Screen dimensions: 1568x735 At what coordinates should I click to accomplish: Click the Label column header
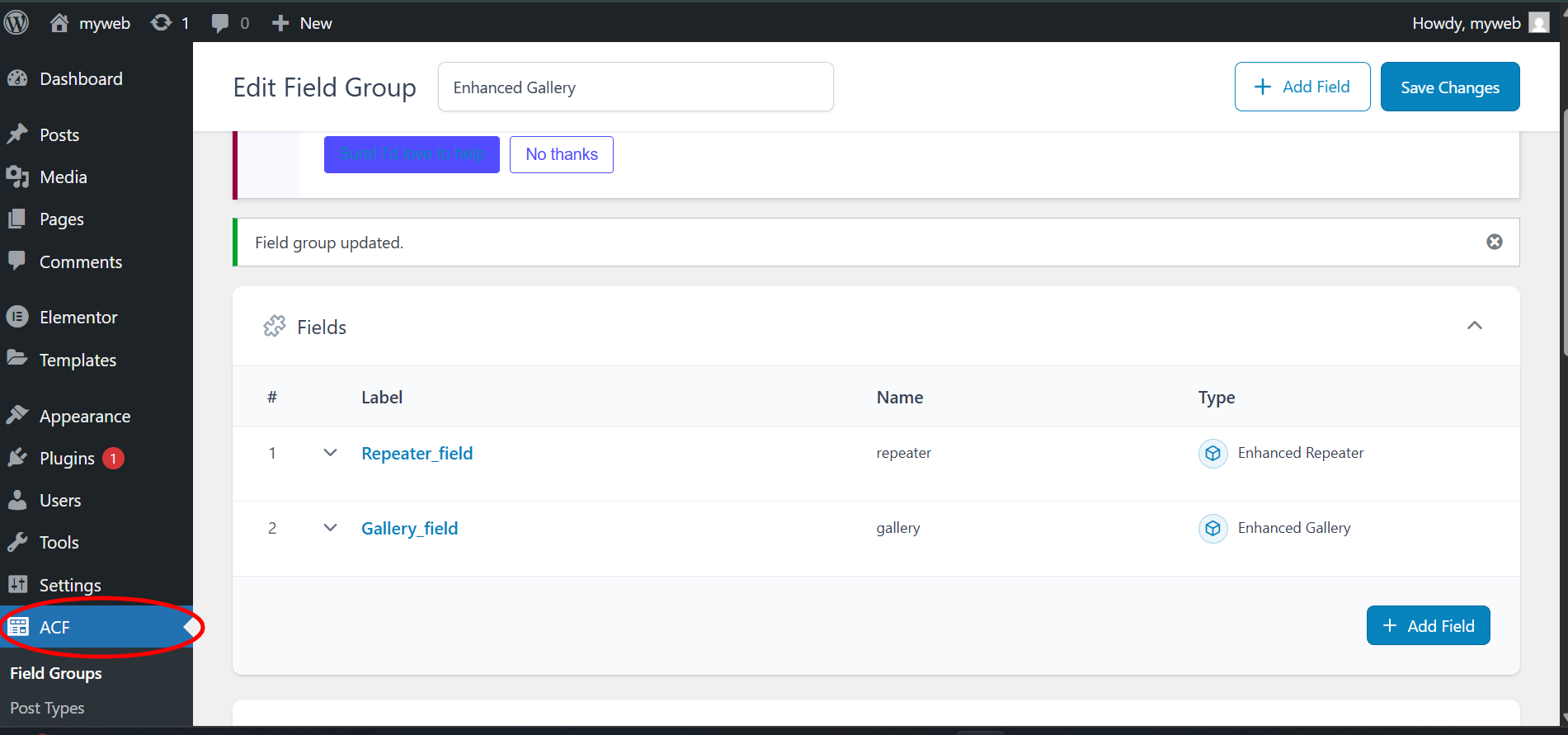pos(382,397)
